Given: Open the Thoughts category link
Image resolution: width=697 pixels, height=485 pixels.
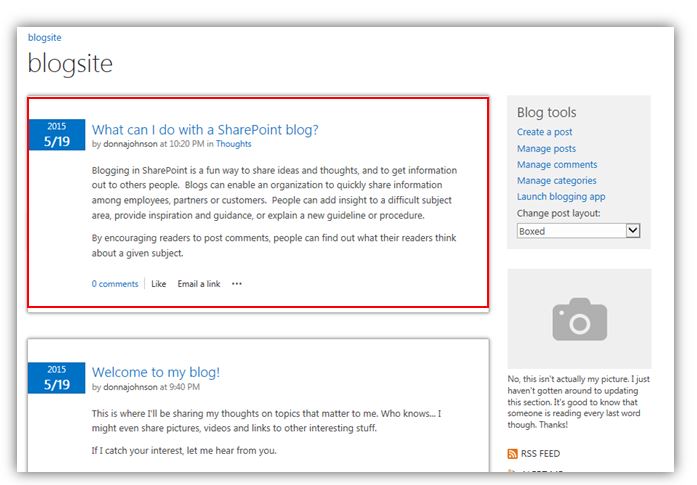Looking at the screenshot, I should (233, 144).
